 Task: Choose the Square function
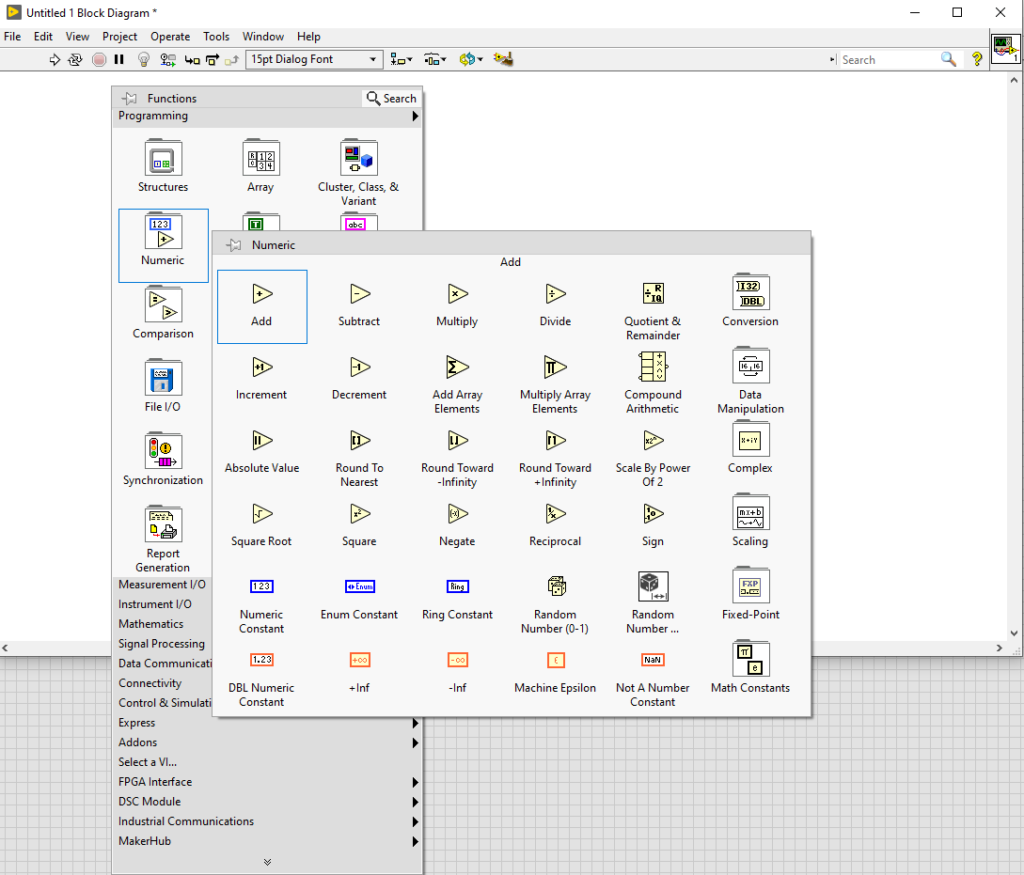(359, 526)
